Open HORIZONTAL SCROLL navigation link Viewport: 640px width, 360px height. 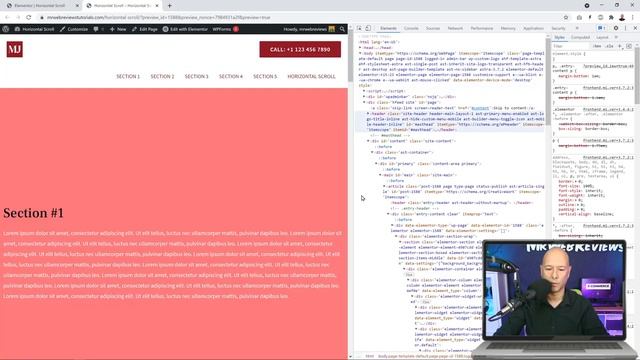311,76
